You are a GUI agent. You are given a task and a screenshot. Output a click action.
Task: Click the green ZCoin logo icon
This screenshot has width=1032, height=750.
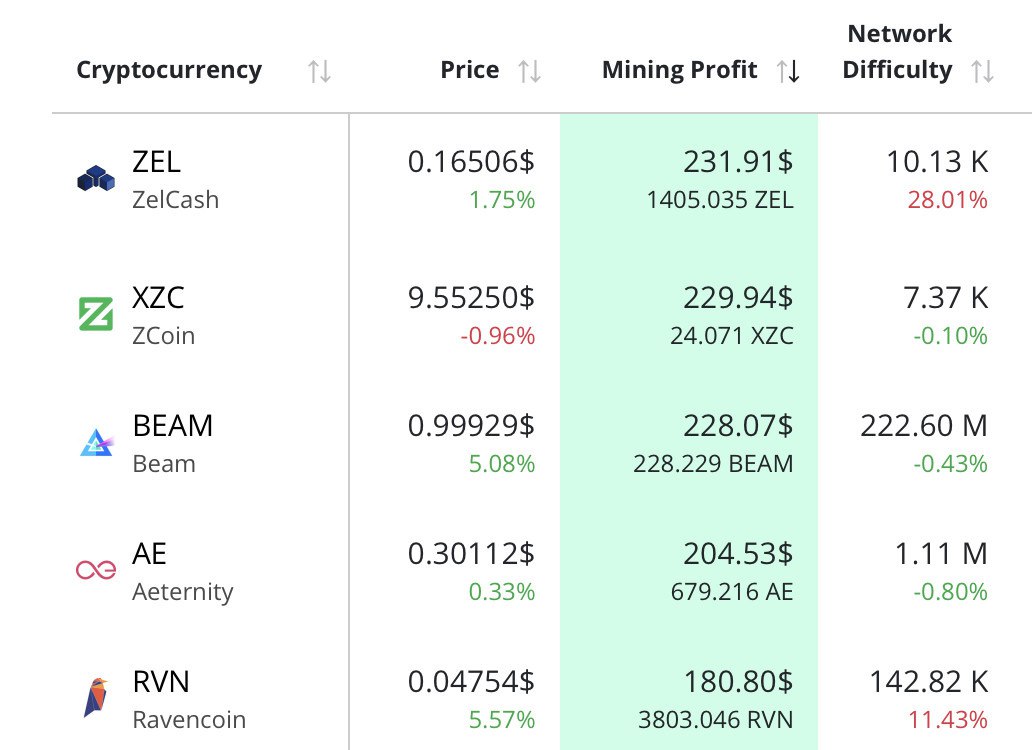97,314
